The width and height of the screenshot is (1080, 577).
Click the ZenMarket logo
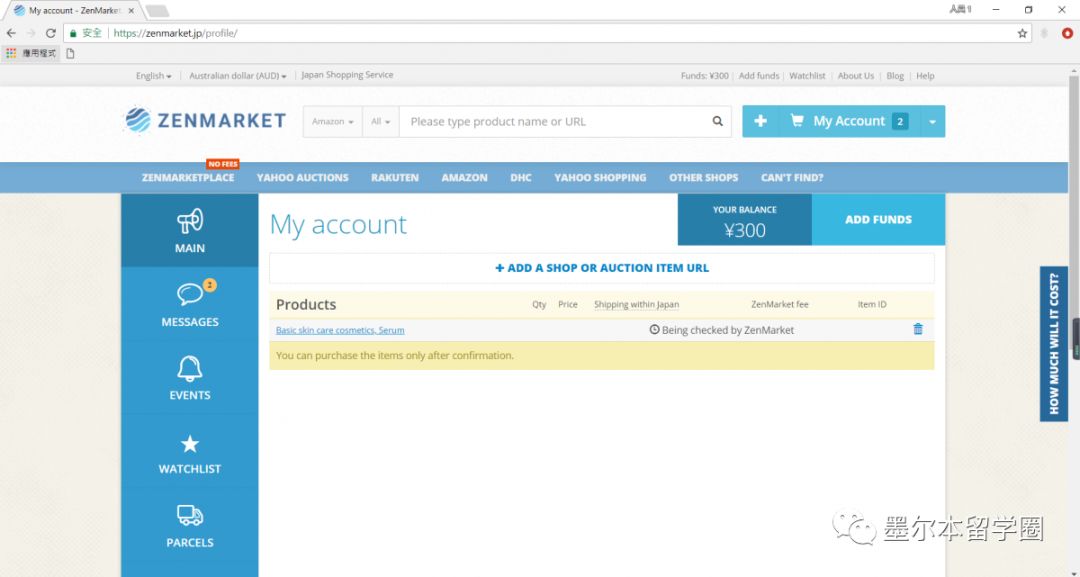click(x=205, y=120)
